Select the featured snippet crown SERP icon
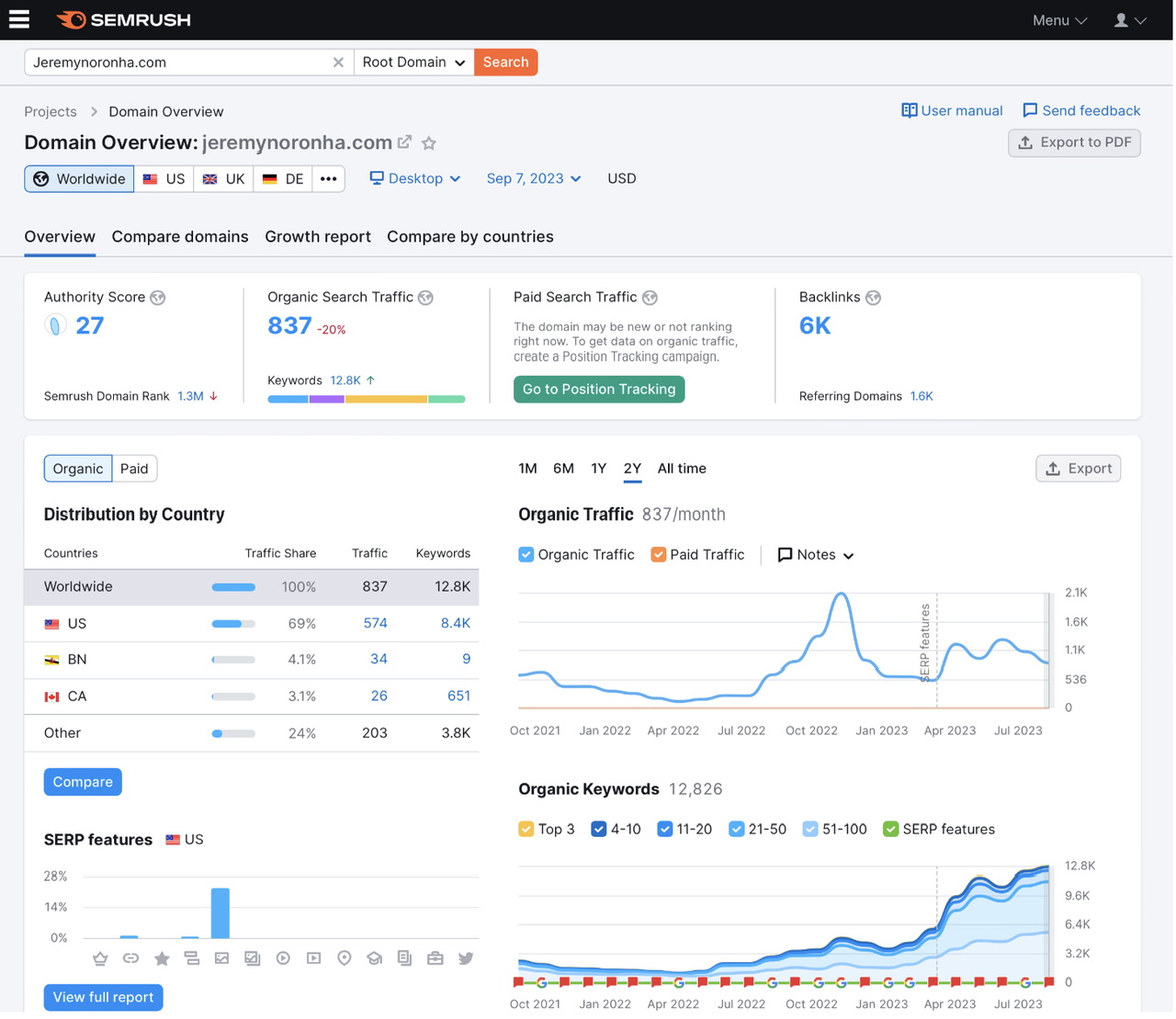The image size is (1176, 1019). tap(100, 958)
